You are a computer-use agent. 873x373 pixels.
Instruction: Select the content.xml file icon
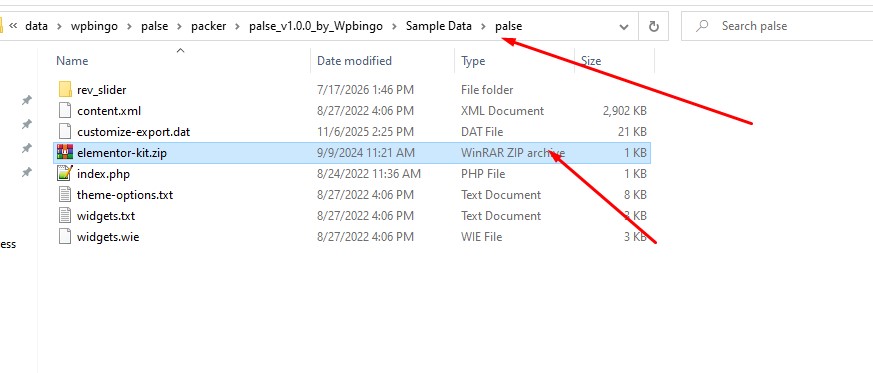[x=65, y=111]
